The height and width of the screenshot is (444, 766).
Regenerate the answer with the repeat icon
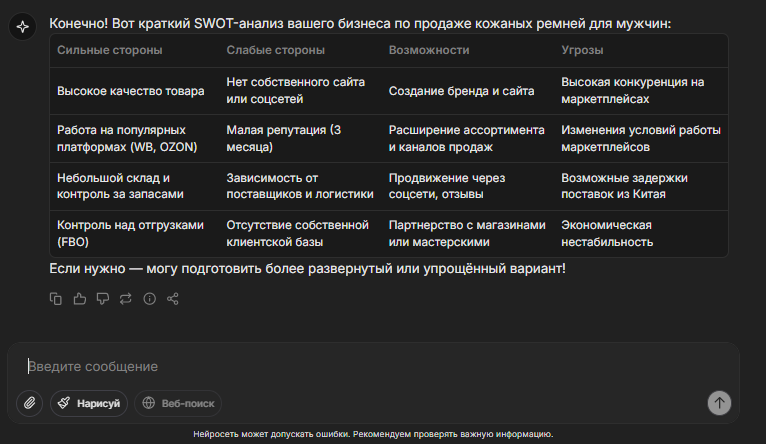click(x=126, y=298)
